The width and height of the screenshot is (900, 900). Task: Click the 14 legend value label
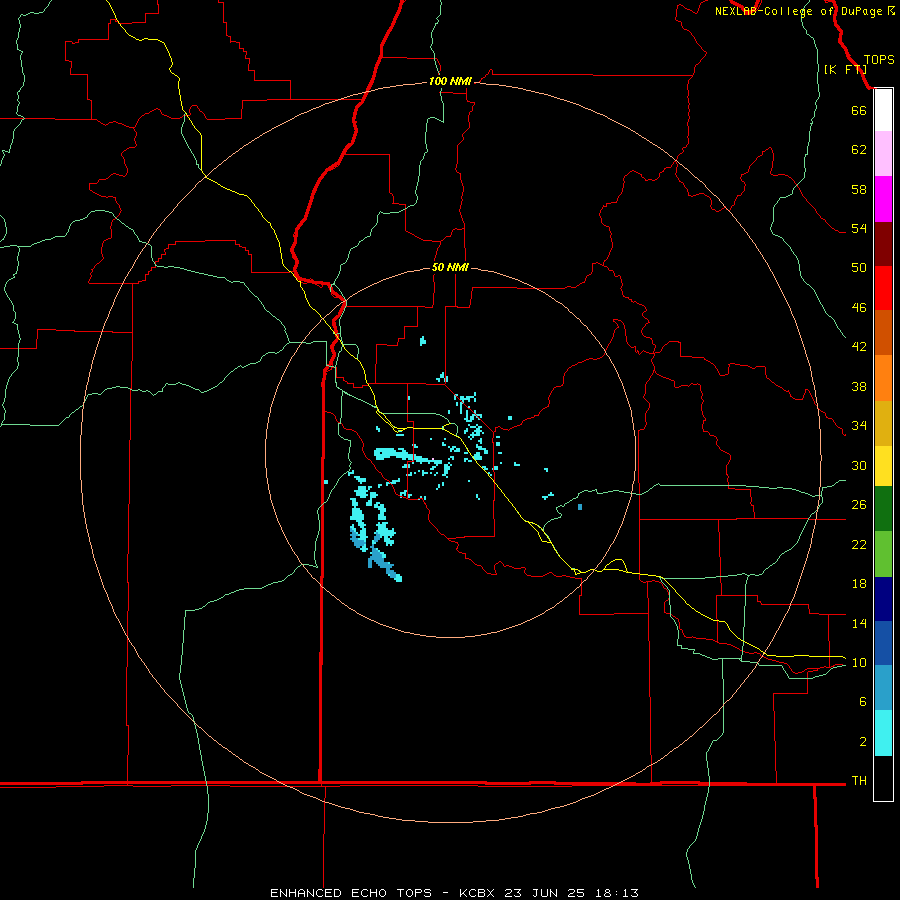click(x=859, y=623)
